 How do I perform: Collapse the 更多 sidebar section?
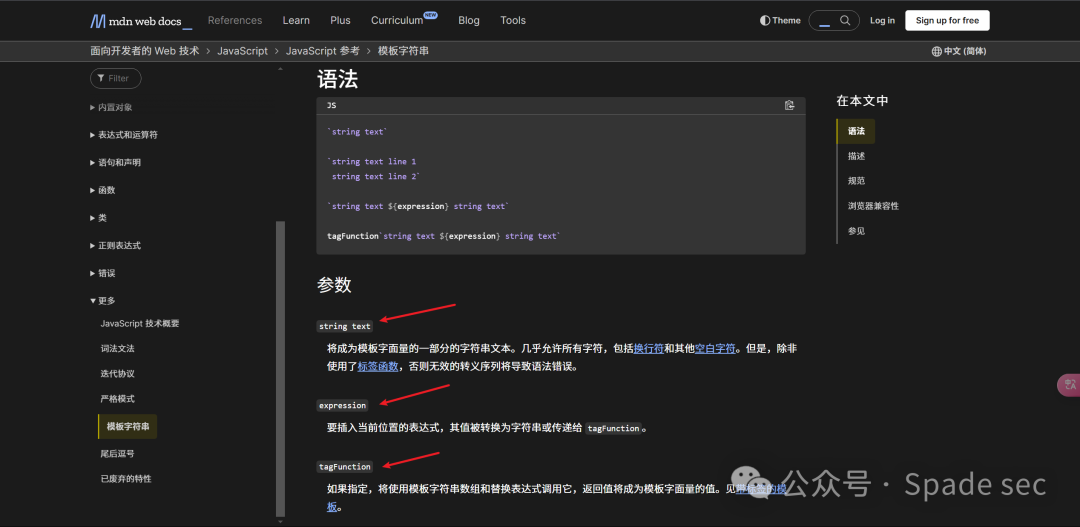103,300
